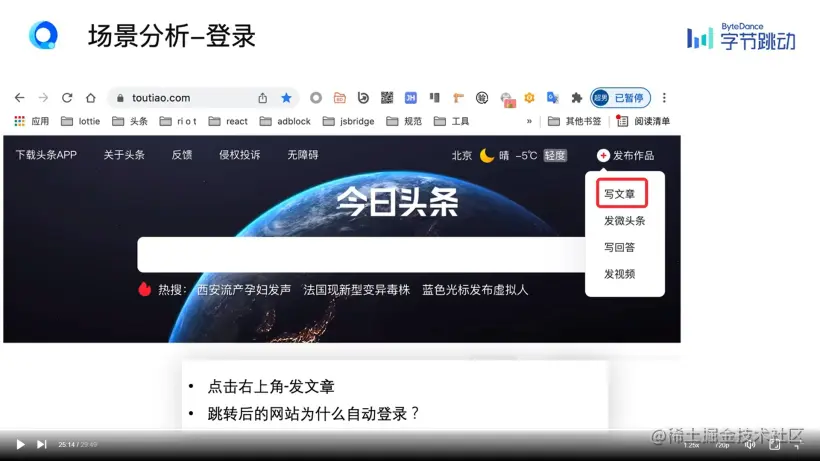Open the extensions puzzle-piece menu

(576, 98)
